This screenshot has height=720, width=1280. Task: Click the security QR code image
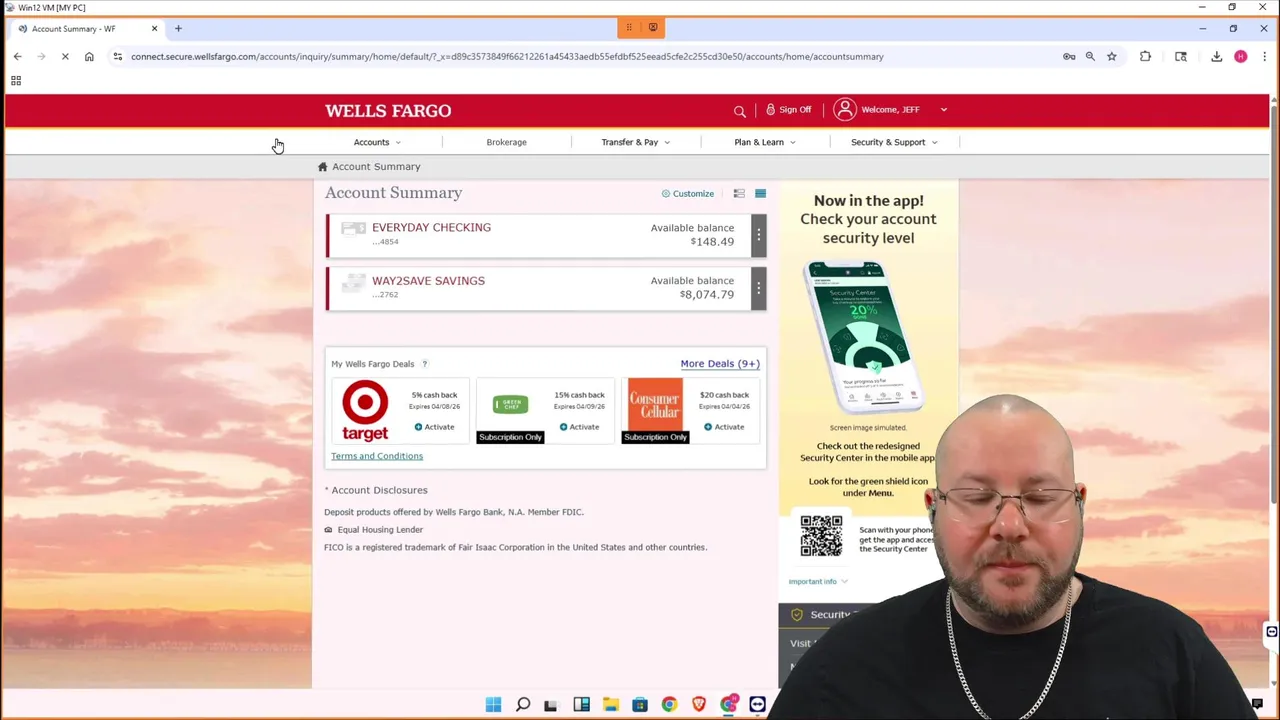tap(821, 535)
